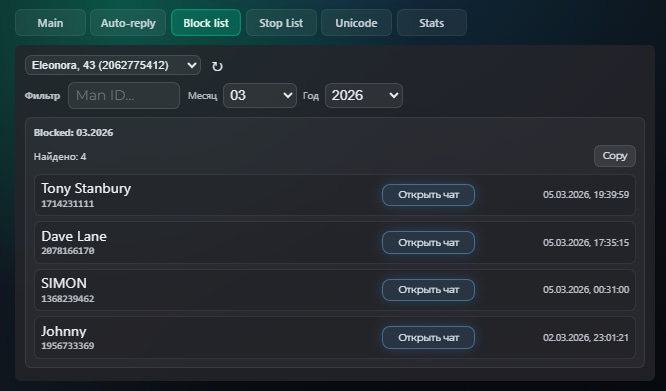Click timestamp 02.03.2026, 23:01:21
666x391 pixels.
pos(586,338)
